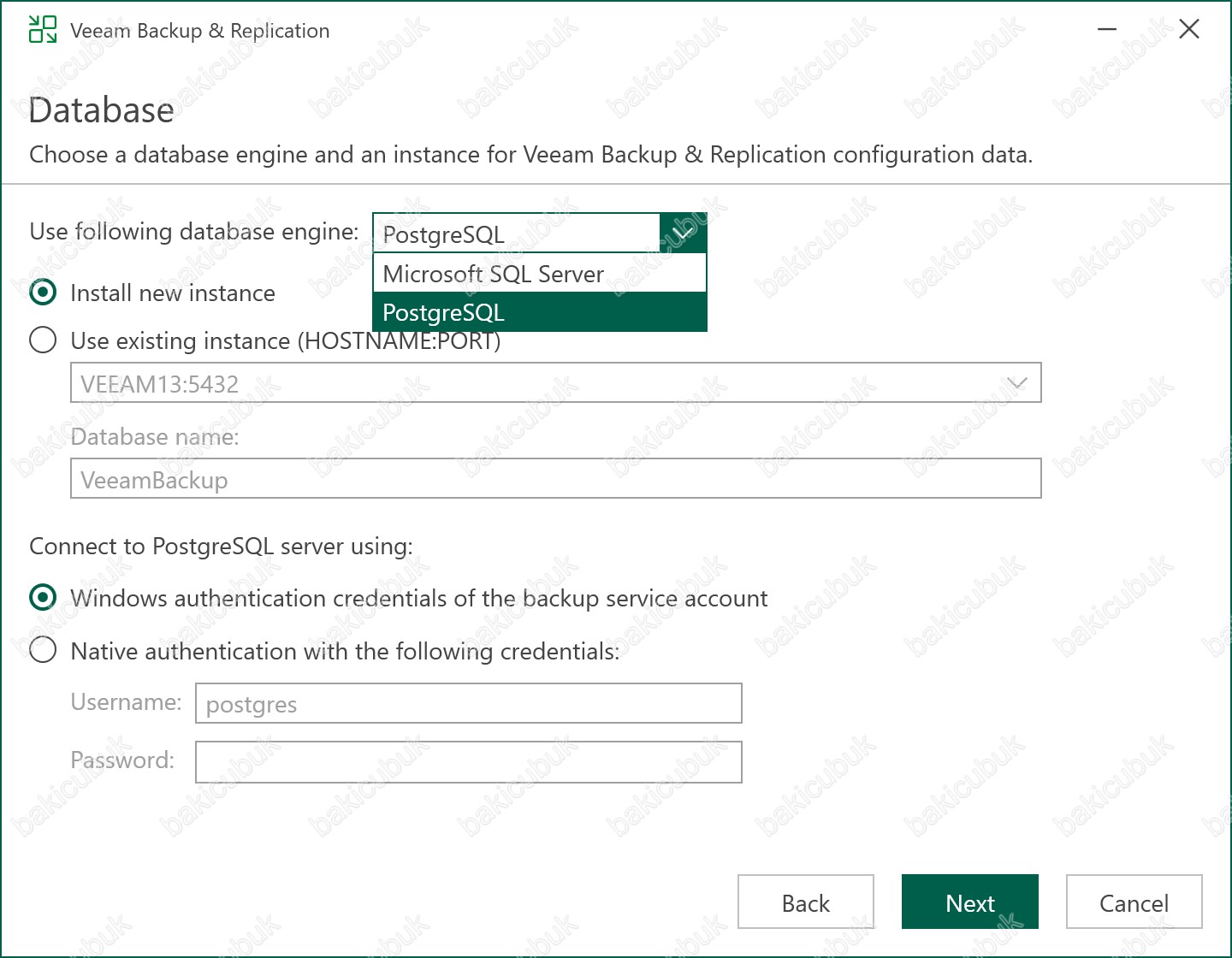Cancel the installation wizard

pyautogui.click(x=1134, y=902)
